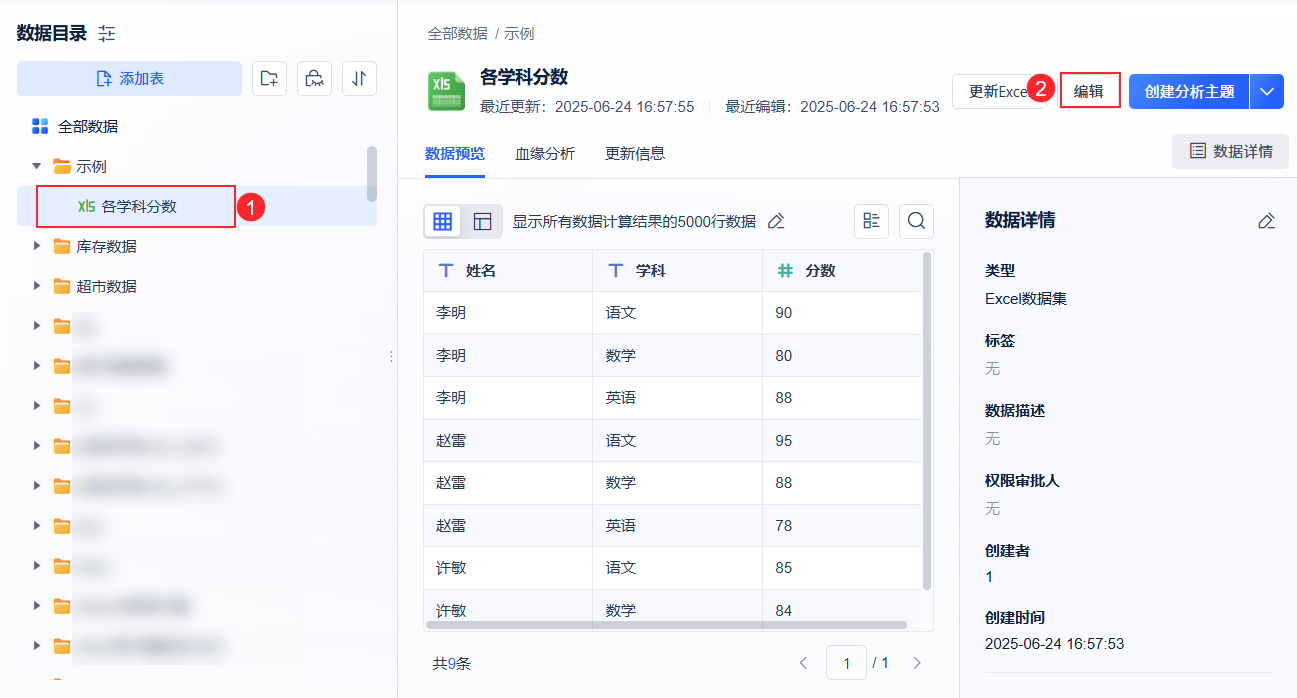Image resolution: width=1297 pixels, height=698 pixels.
Task: Click the 权限审批人 label
Action: tap(1022, 480)
